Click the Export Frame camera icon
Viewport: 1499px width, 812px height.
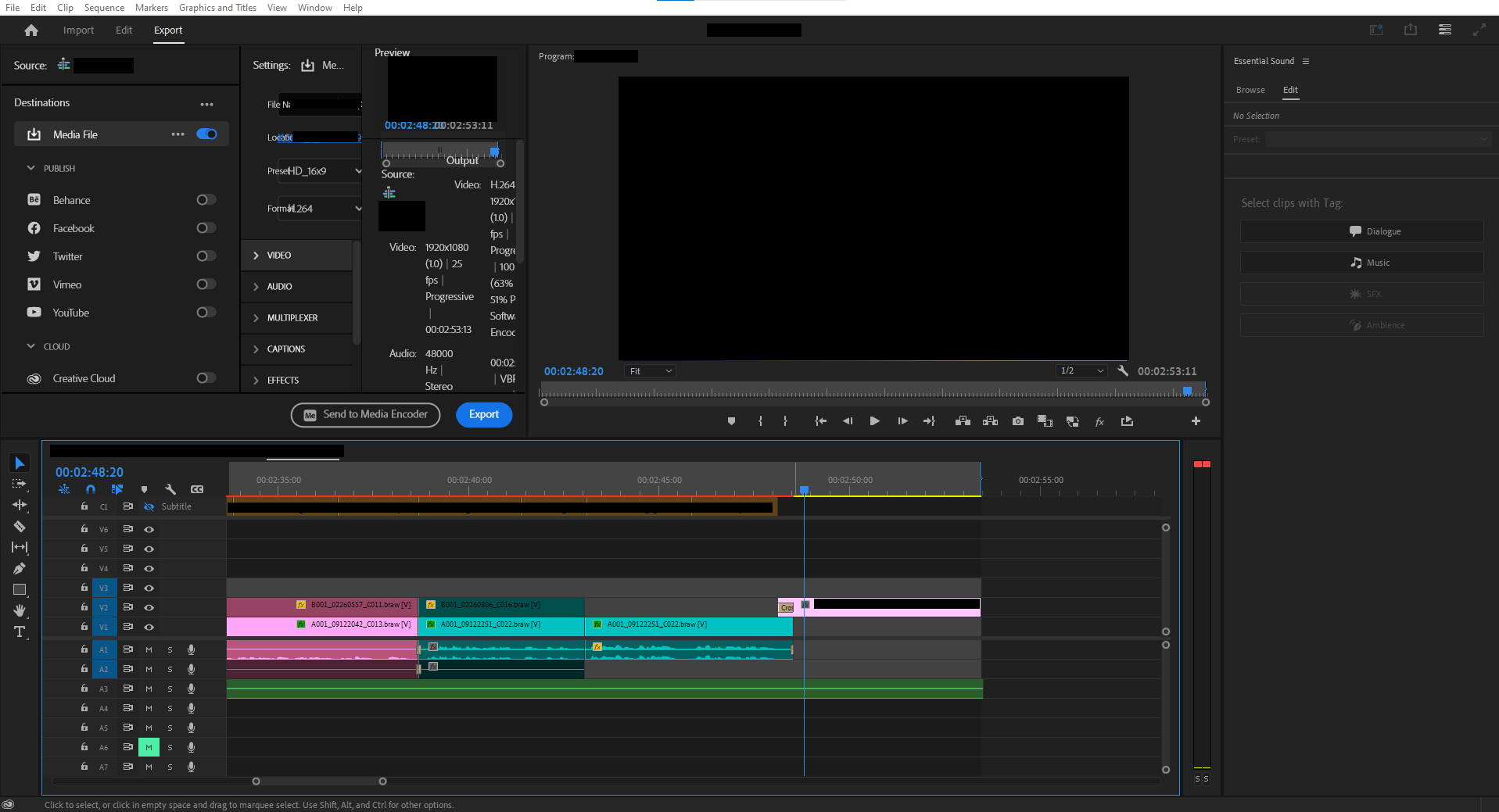click(x=1017, y=420)
